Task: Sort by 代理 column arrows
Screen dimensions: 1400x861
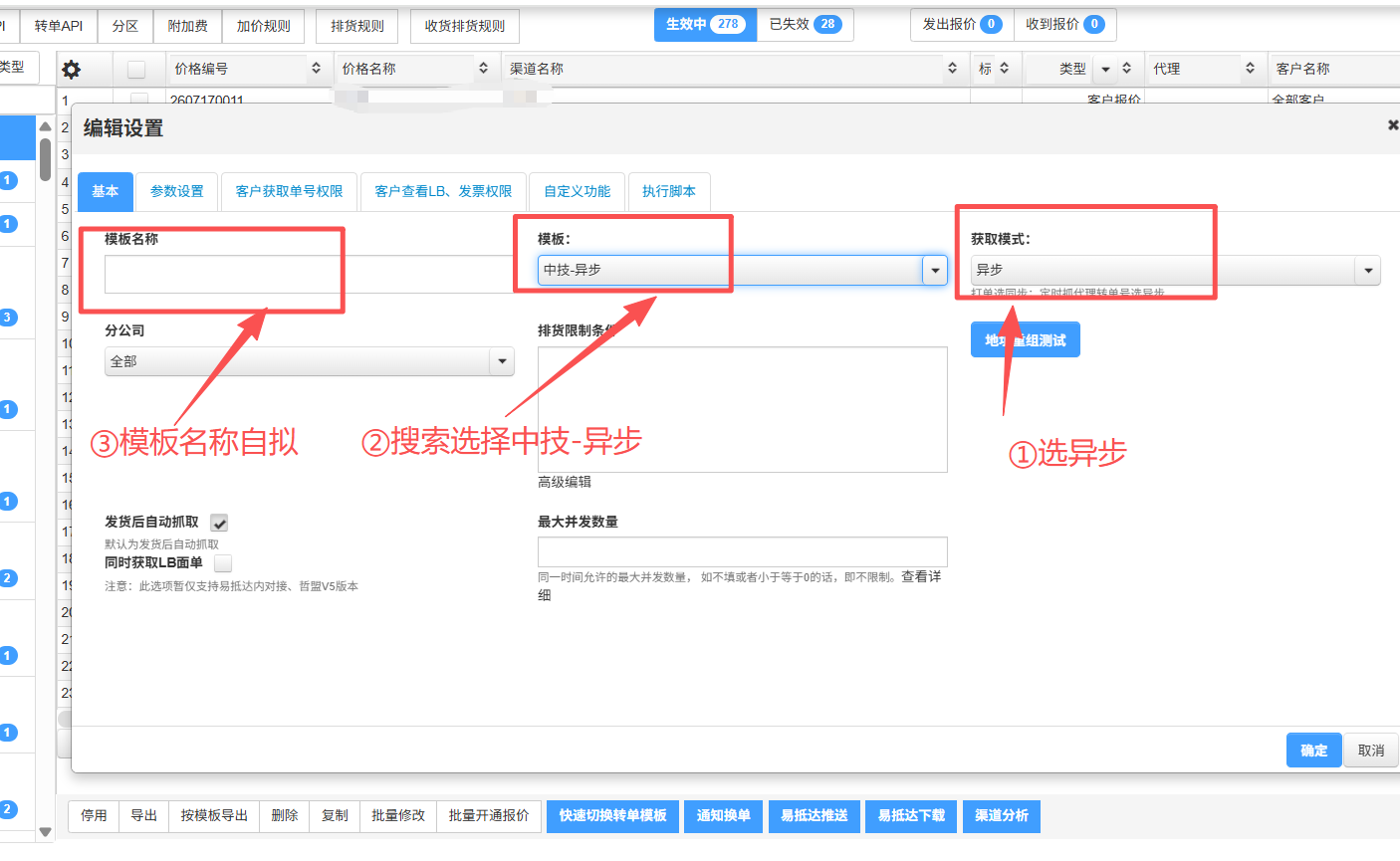Action: (1250, 69)
